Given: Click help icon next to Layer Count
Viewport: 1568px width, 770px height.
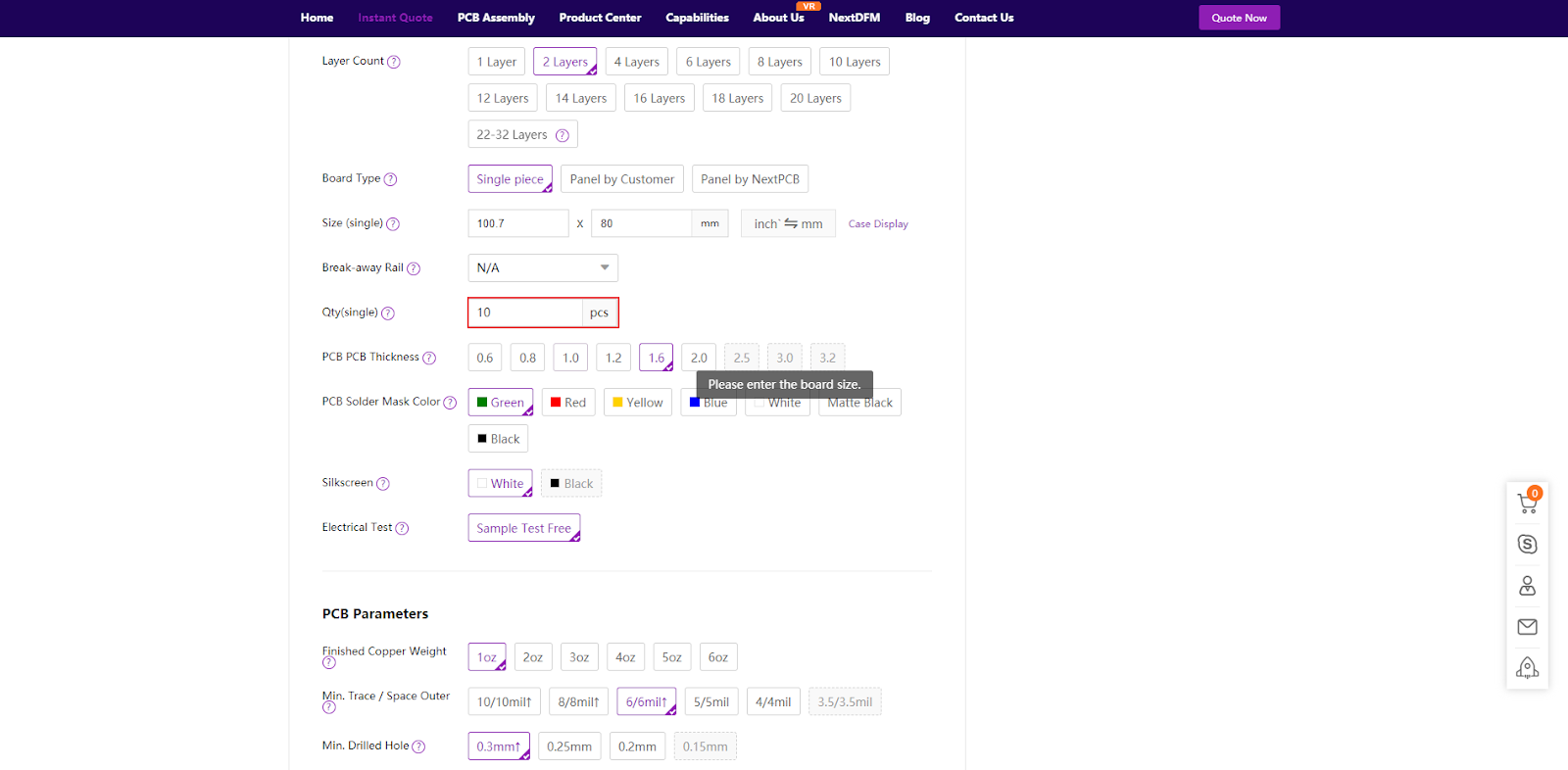Looking at the screenshot, I should coord(394,62).
